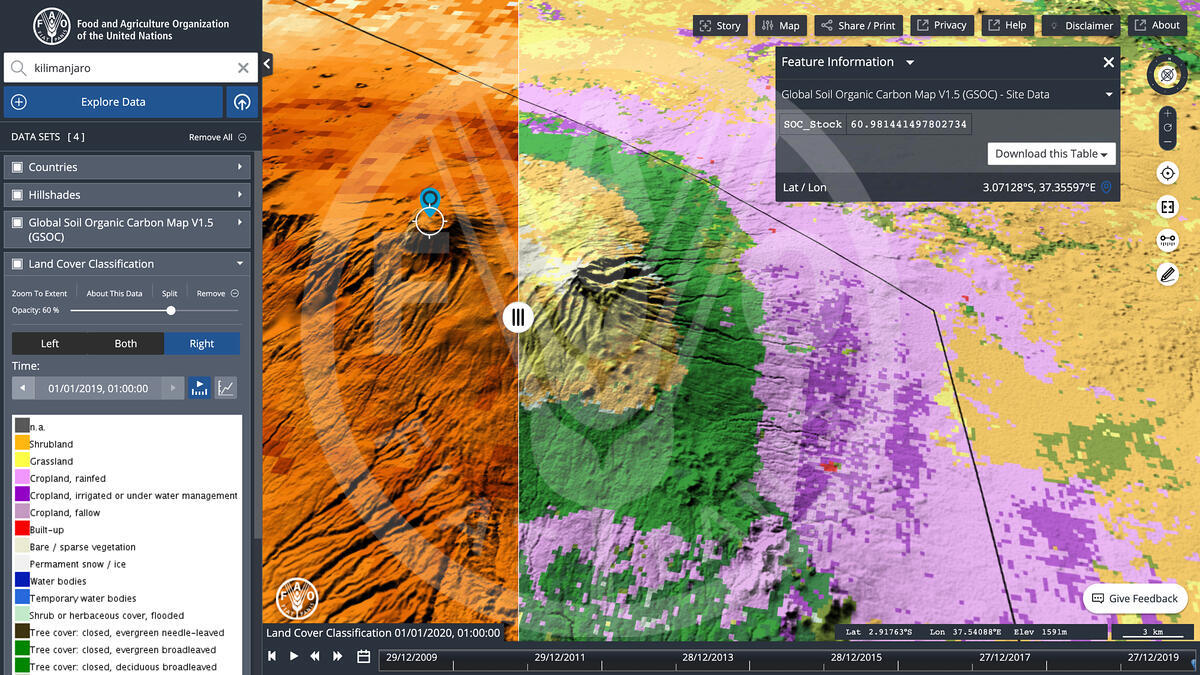The width and height of the screenshot is (1200, 675).
Task: Click the compass gyroscope control
Action: (1167, 75)
